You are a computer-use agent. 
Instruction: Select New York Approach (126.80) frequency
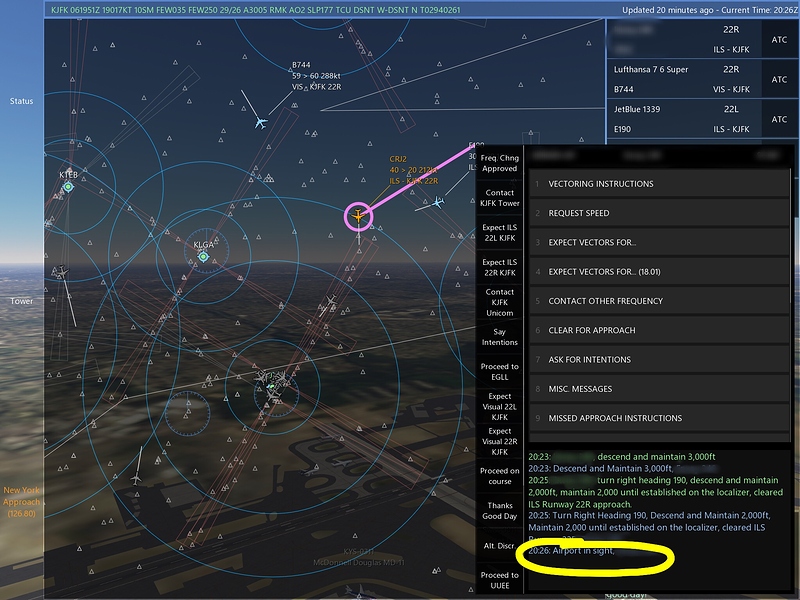(x=21, y=502)
